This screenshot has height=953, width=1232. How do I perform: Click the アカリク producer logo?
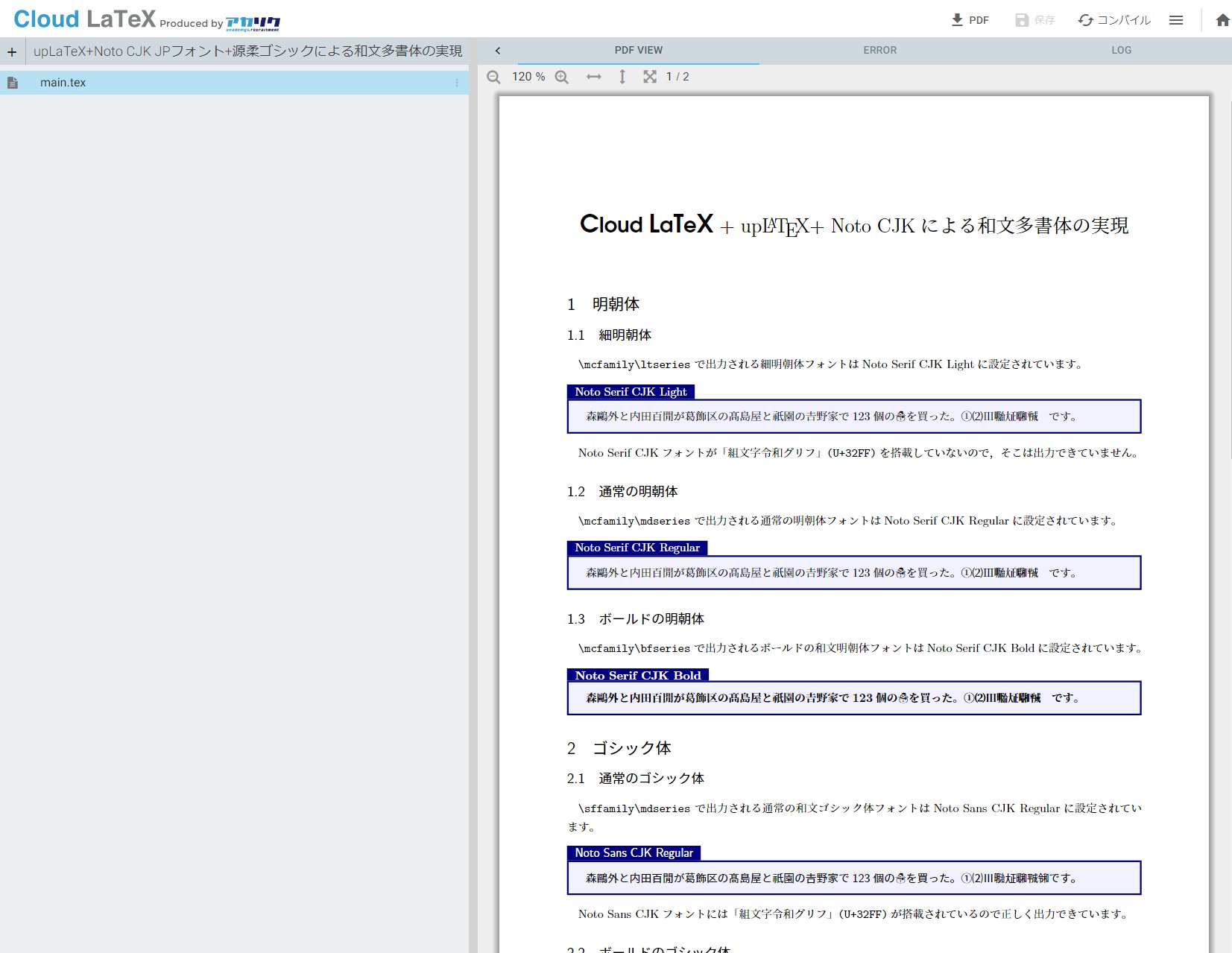click(x=253, y=23)
